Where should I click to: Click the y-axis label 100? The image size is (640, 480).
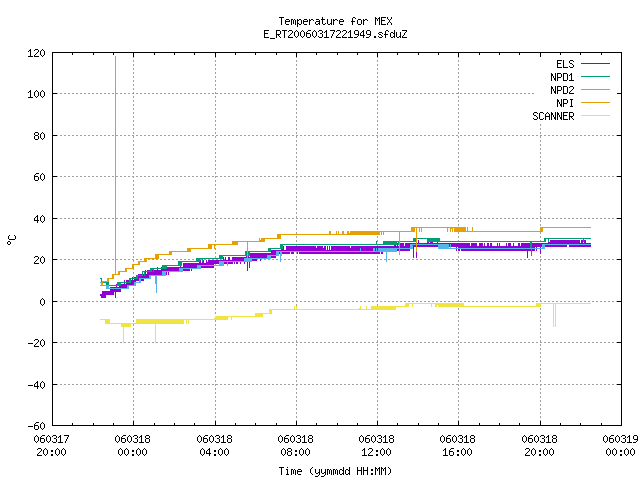(36, 94)
